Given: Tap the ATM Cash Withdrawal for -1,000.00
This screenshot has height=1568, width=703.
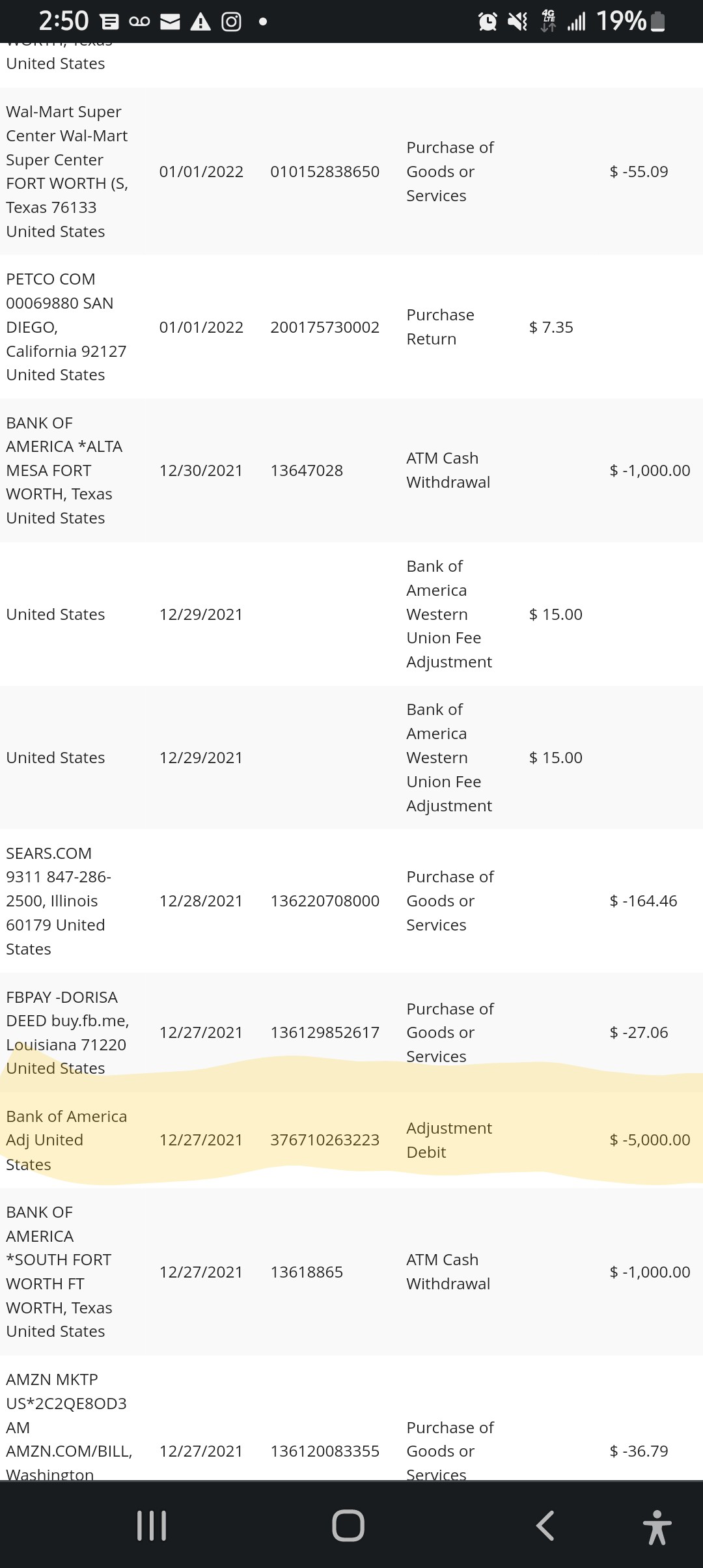Looking at the screenshot, I should pos(351,470).
